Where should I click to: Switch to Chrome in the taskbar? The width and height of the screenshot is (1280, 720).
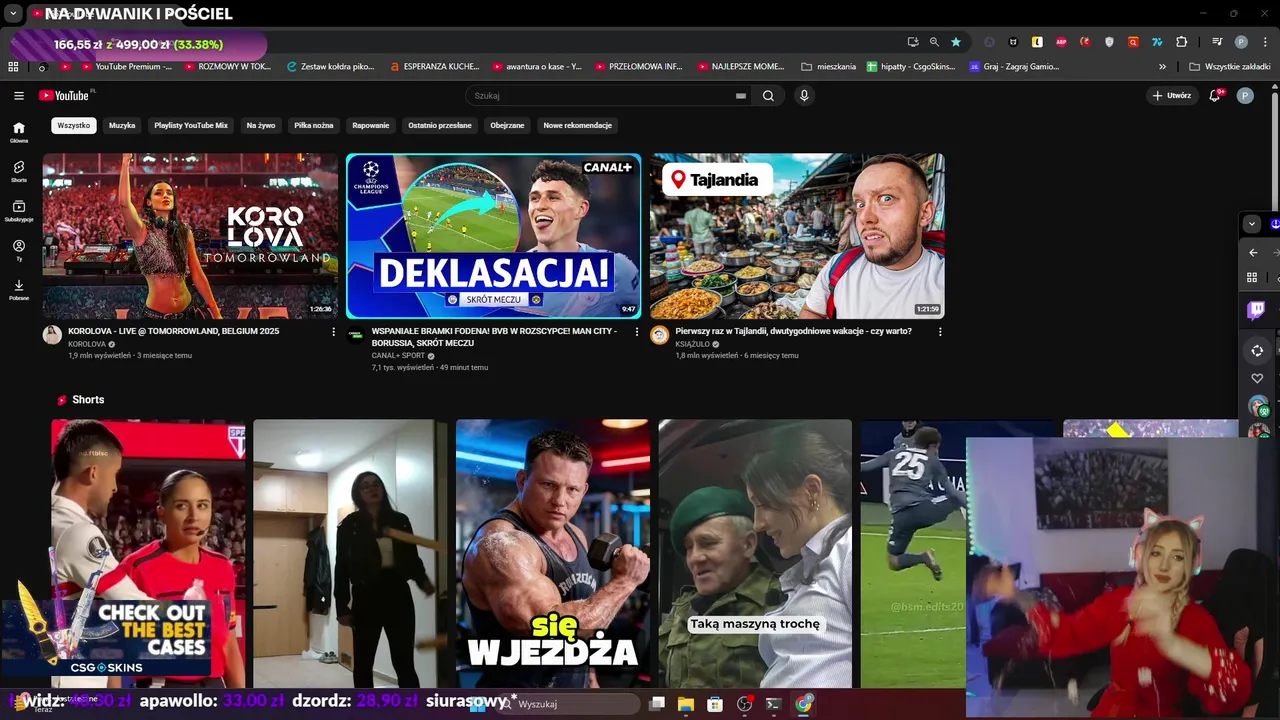(803, 704)
